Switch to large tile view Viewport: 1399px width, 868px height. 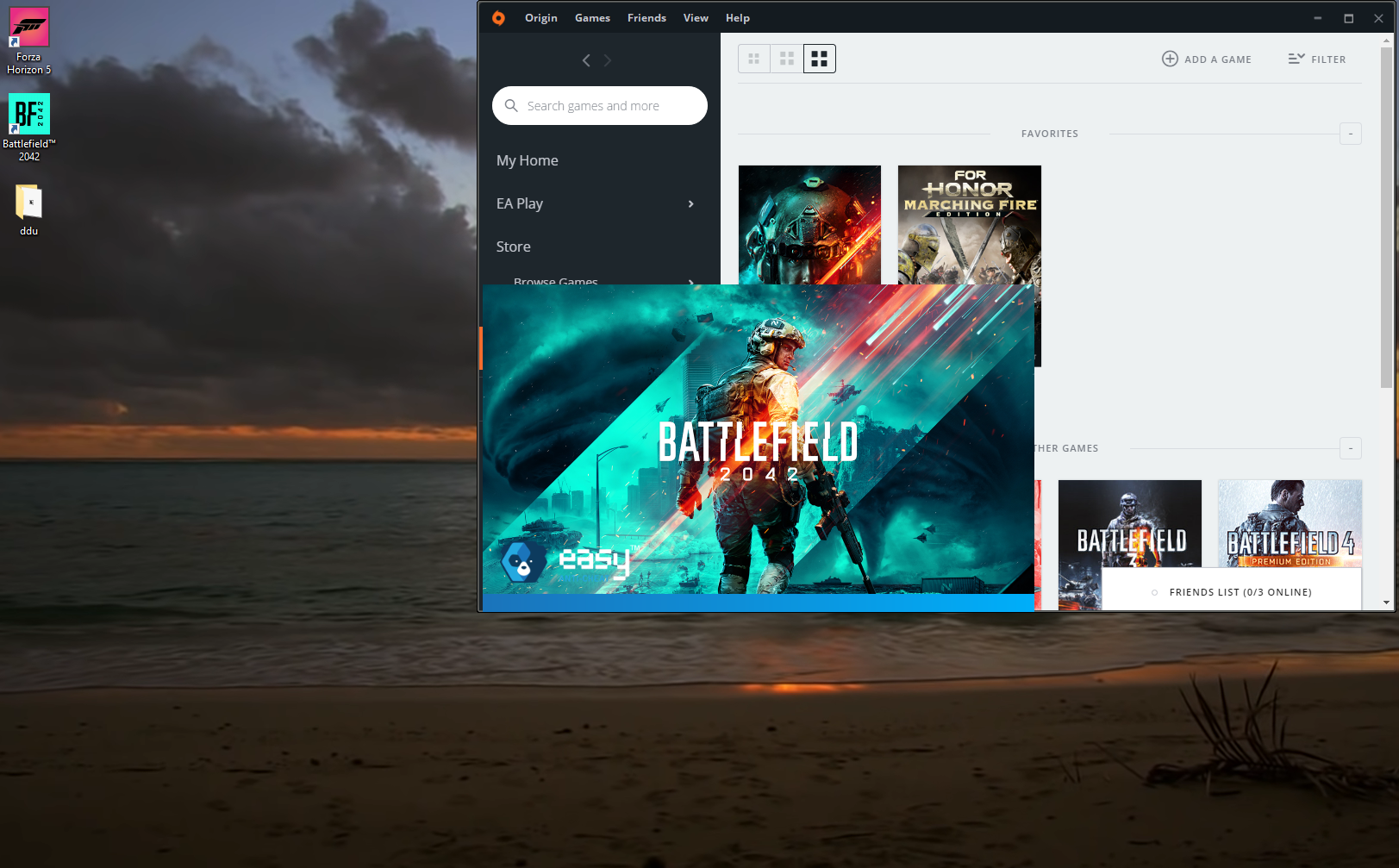pyautogui.click(x=820, y=59)
